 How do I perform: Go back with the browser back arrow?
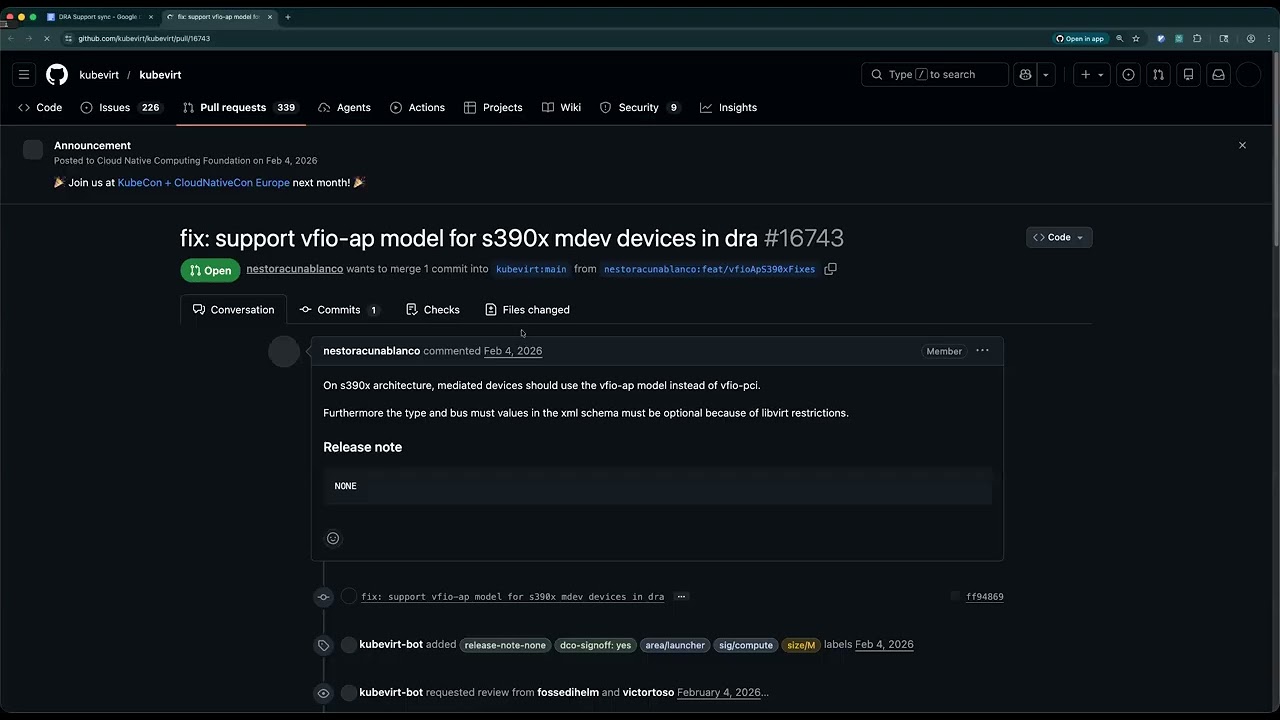tap(11, 39)
